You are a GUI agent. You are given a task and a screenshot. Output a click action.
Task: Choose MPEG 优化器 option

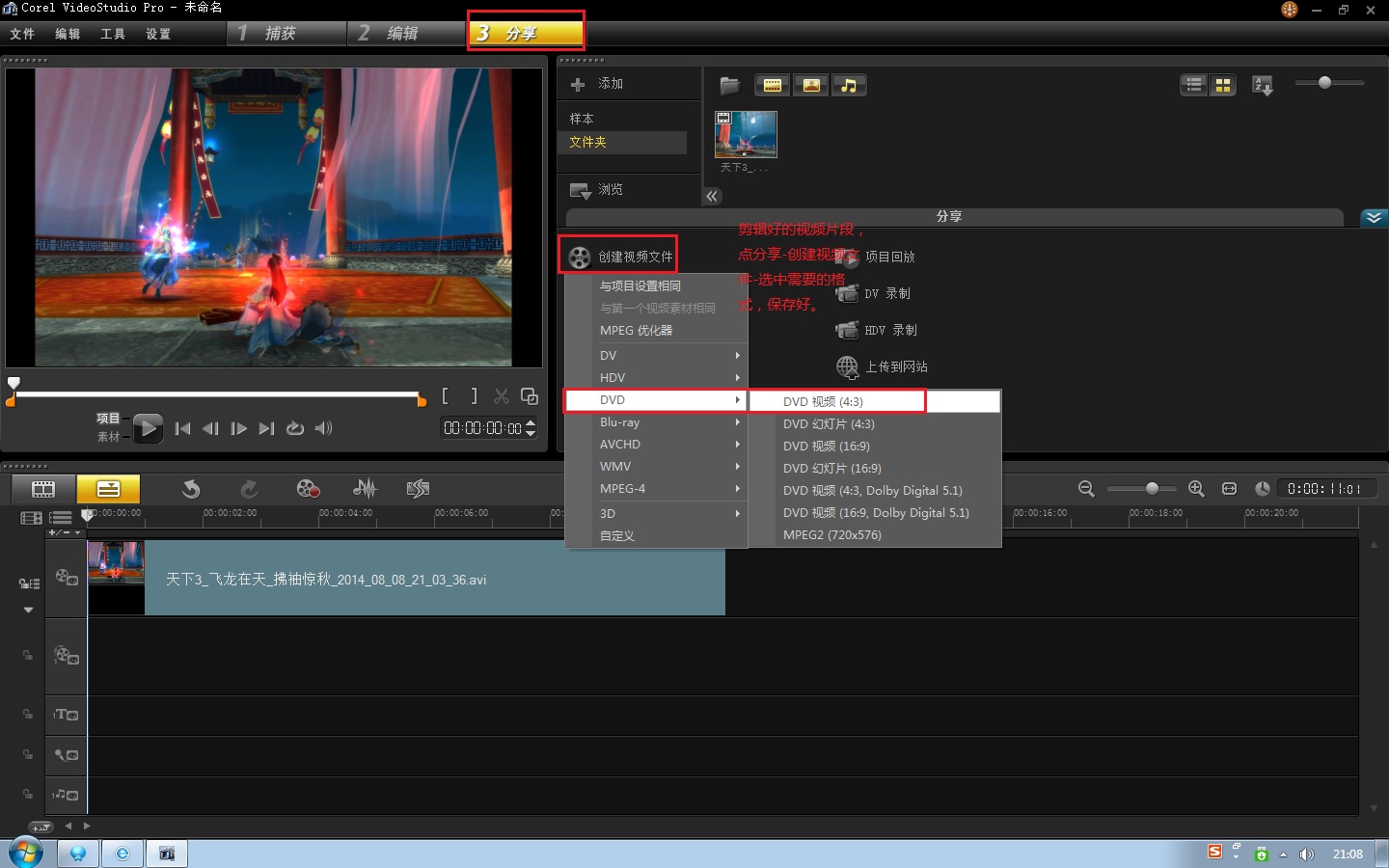[x=657, y=331]
